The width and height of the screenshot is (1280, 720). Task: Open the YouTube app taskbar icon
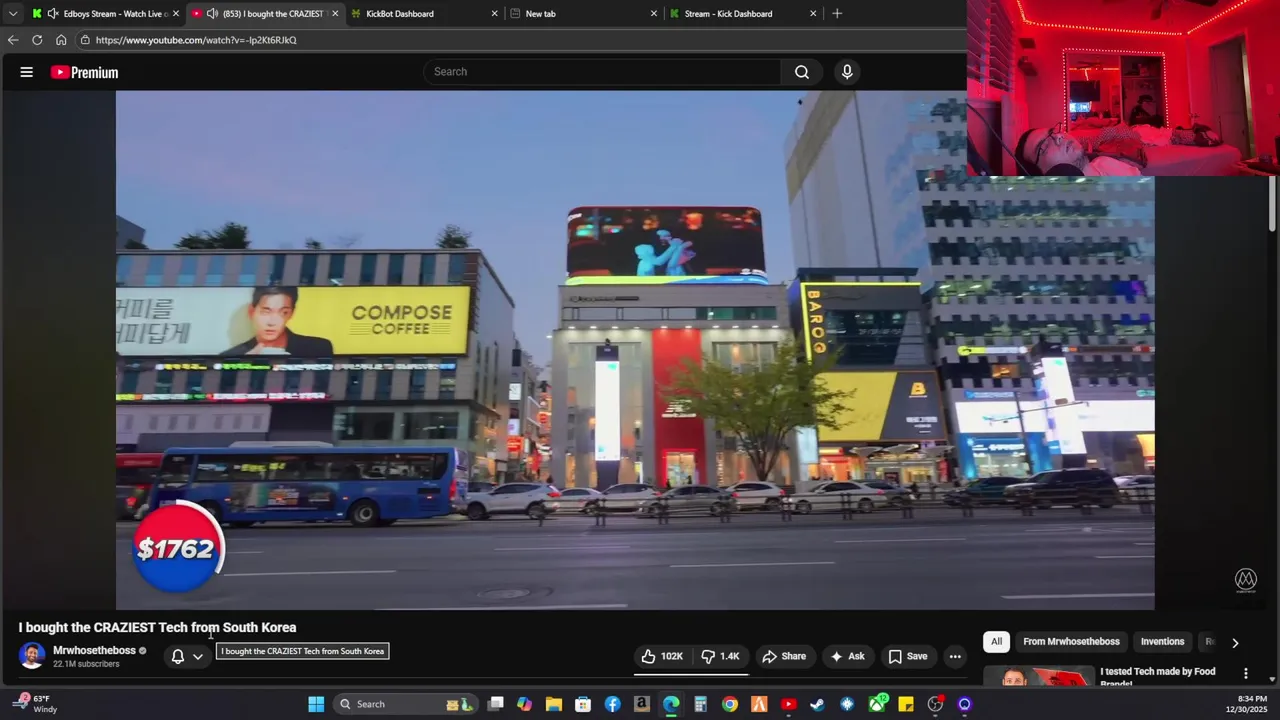tap(789, 704)
